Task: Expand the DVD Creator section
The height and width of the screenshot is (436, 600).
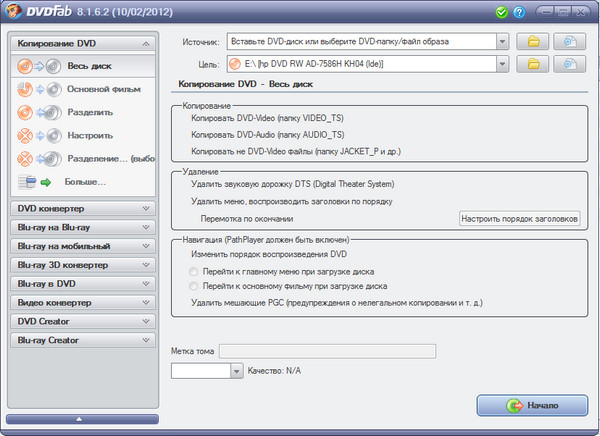Action: 83,321
